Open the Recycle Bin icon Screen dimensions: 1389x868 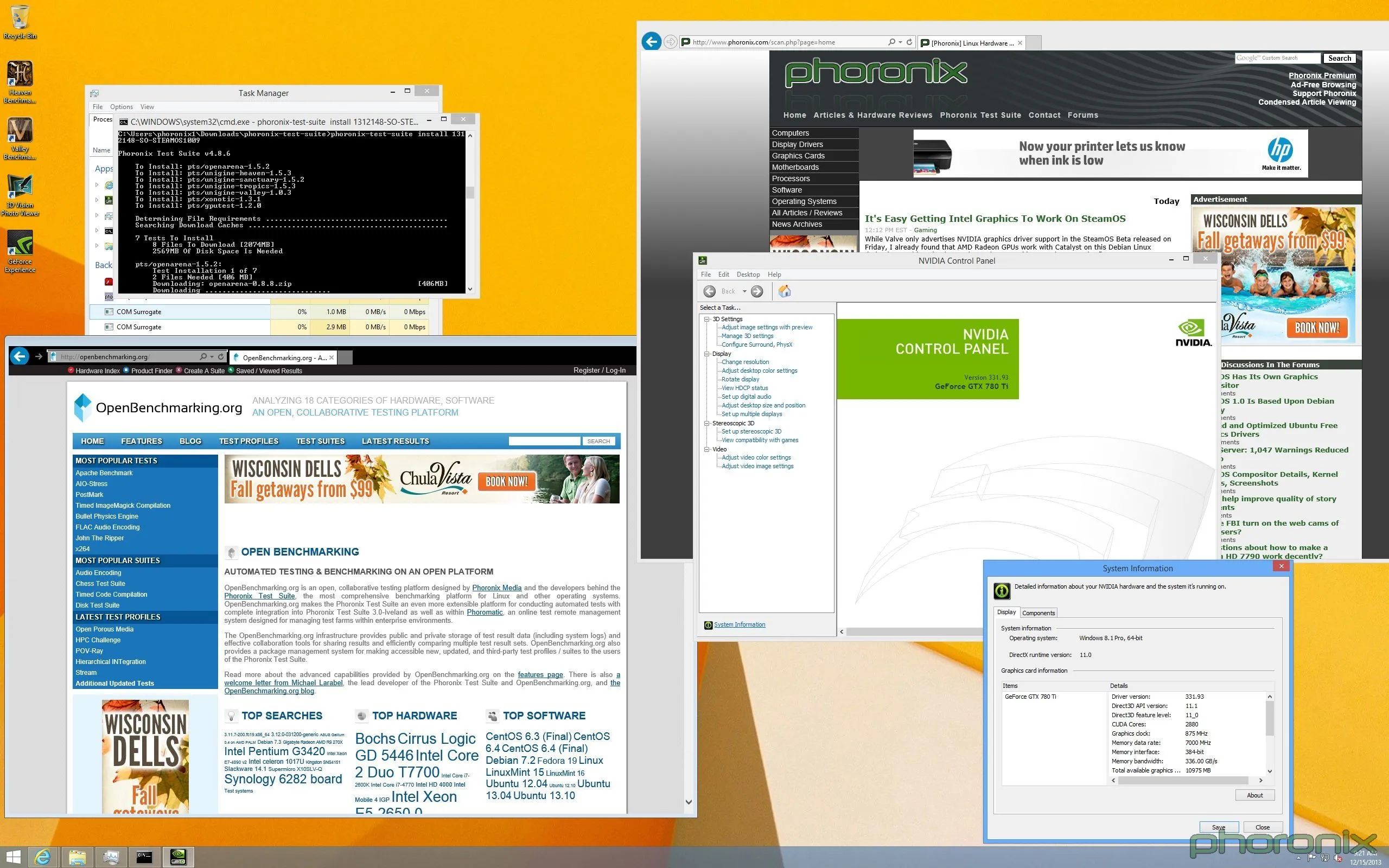pyautogui.click(x=20, y=18)
